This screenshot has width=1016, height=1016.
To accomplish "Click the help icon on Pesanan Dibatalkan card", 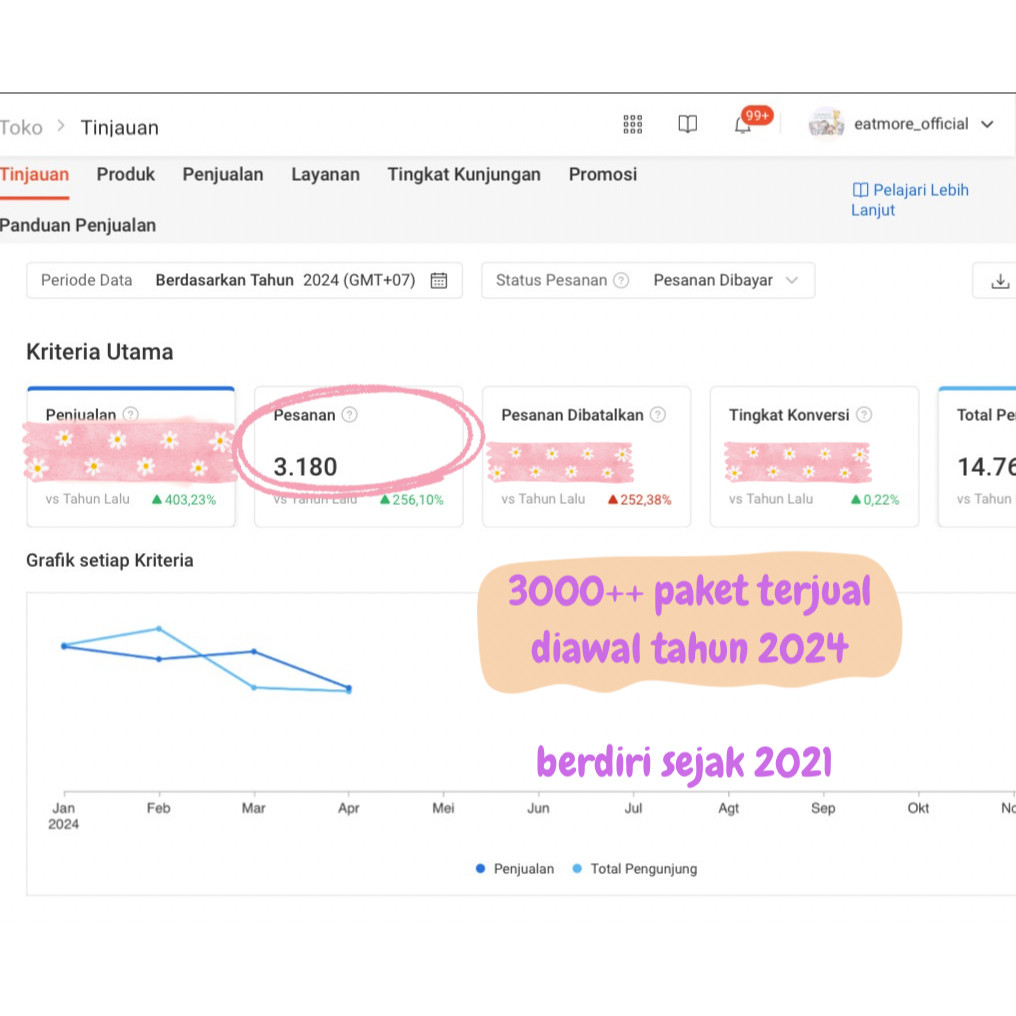I will pyautogui.click(x=658, y=414).
